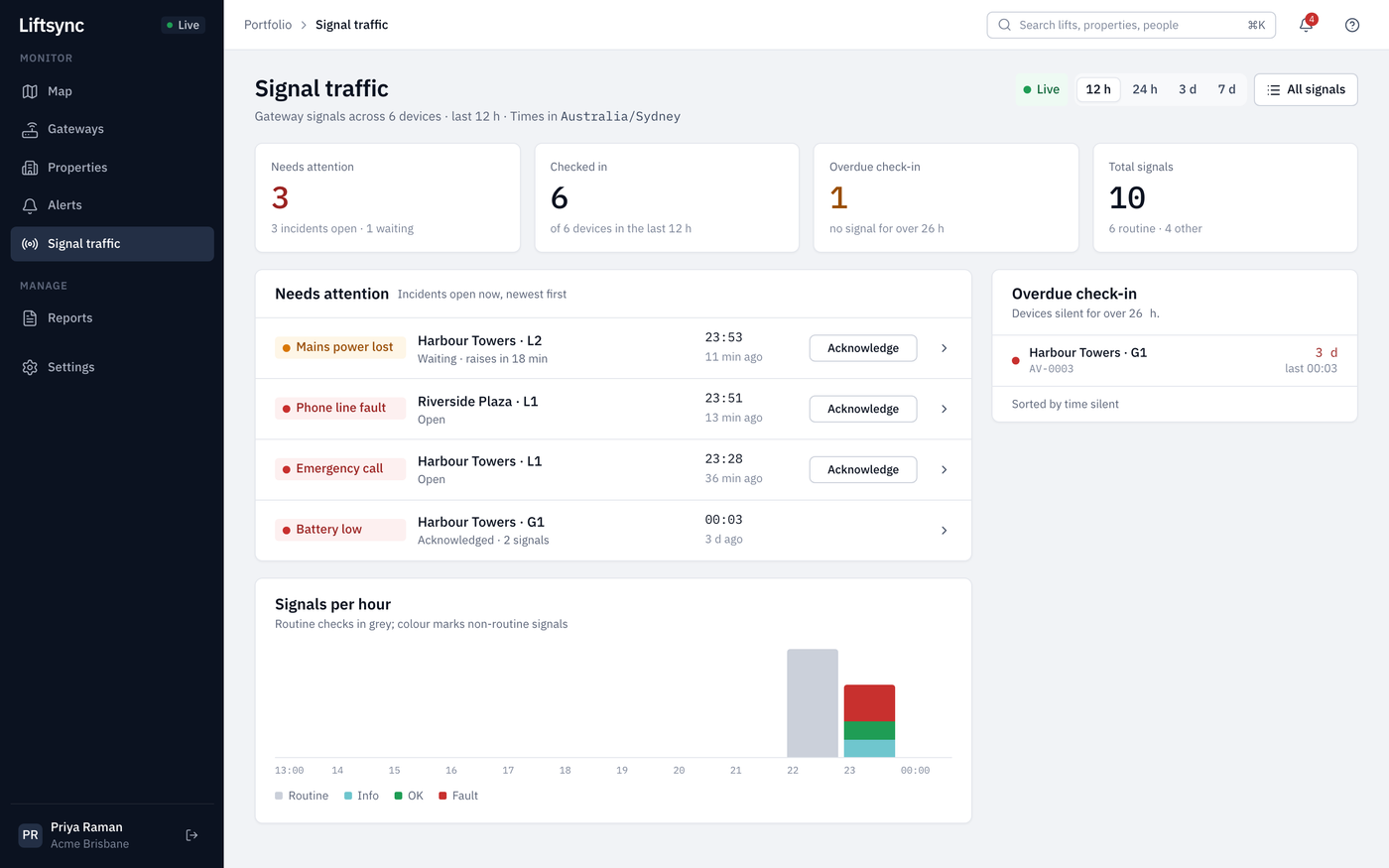Screen dimensions: 1389x868
Task: Click the Info legend teal swatch
Action: pyautogui.click(x=348, y=796)
